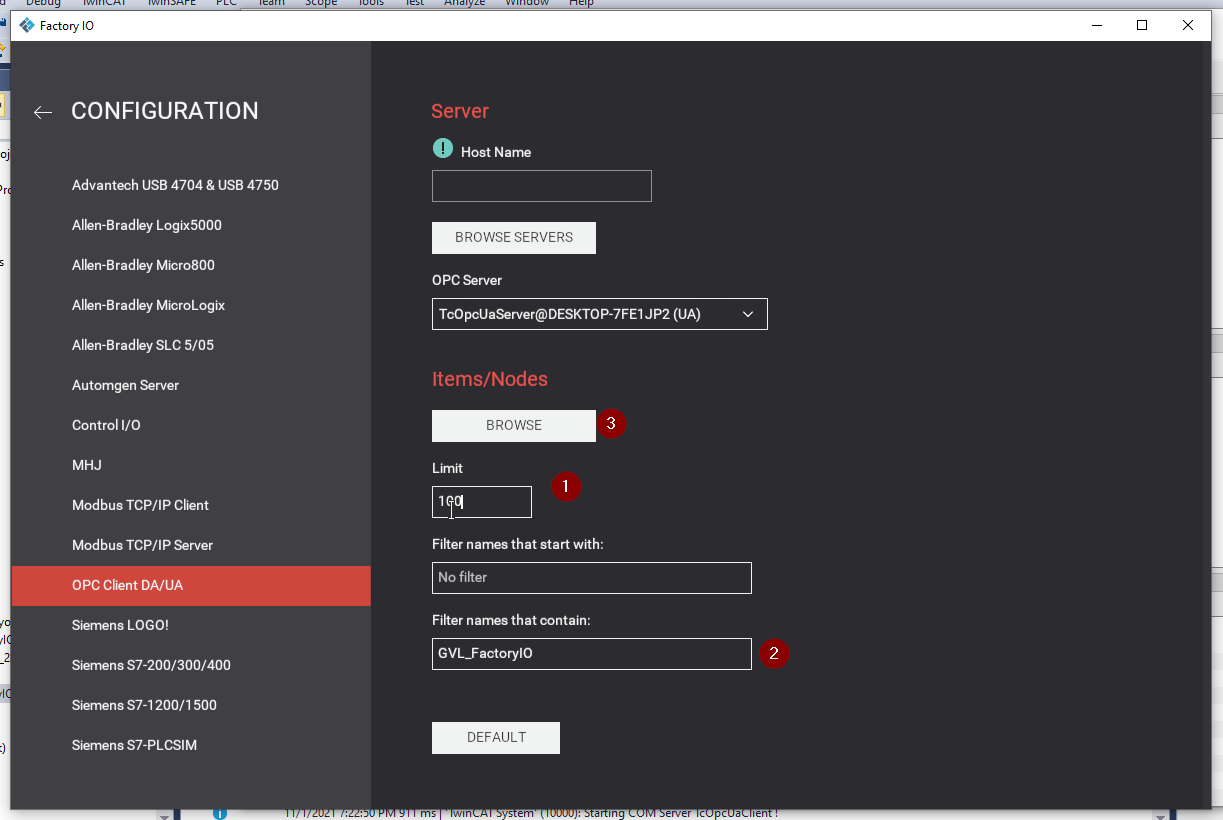Select Automgen Server driver
The width and height of the screenshot is (1223, 820).
(x=191, y=385)
